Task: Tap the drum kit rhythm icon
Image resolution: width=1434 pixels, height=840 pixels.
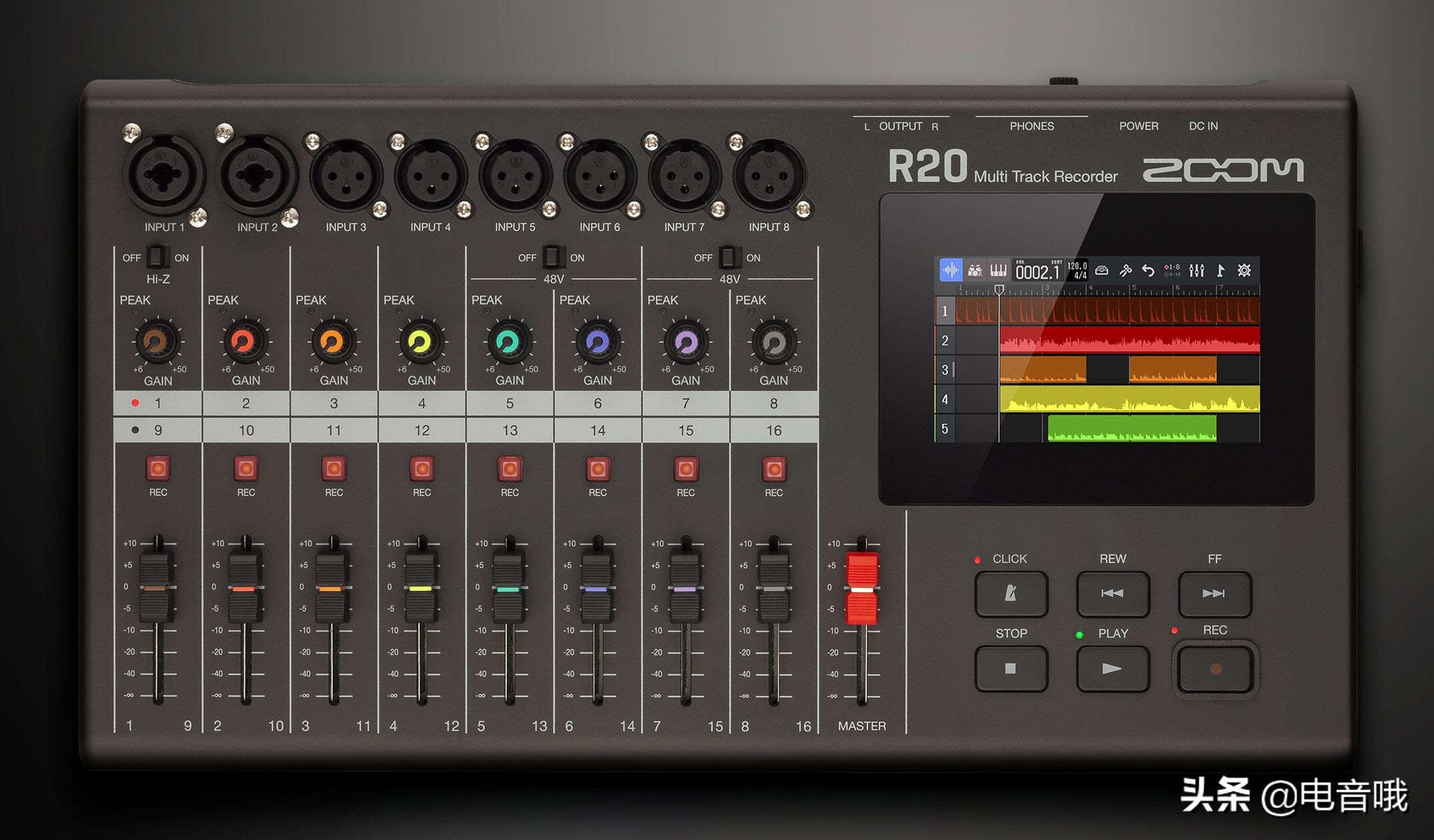Action: click(974, 271)
